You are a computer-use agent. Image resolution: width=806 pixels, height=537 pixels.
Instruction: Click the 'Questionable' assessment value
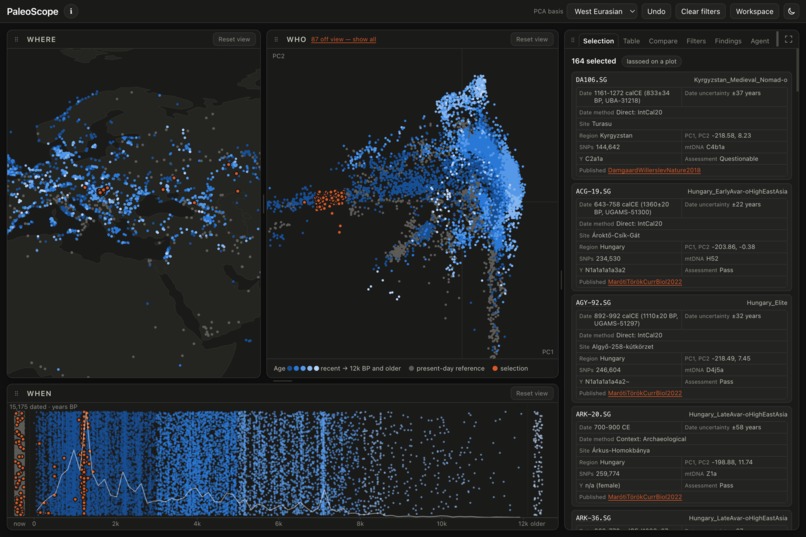click(x=739, y=159)
